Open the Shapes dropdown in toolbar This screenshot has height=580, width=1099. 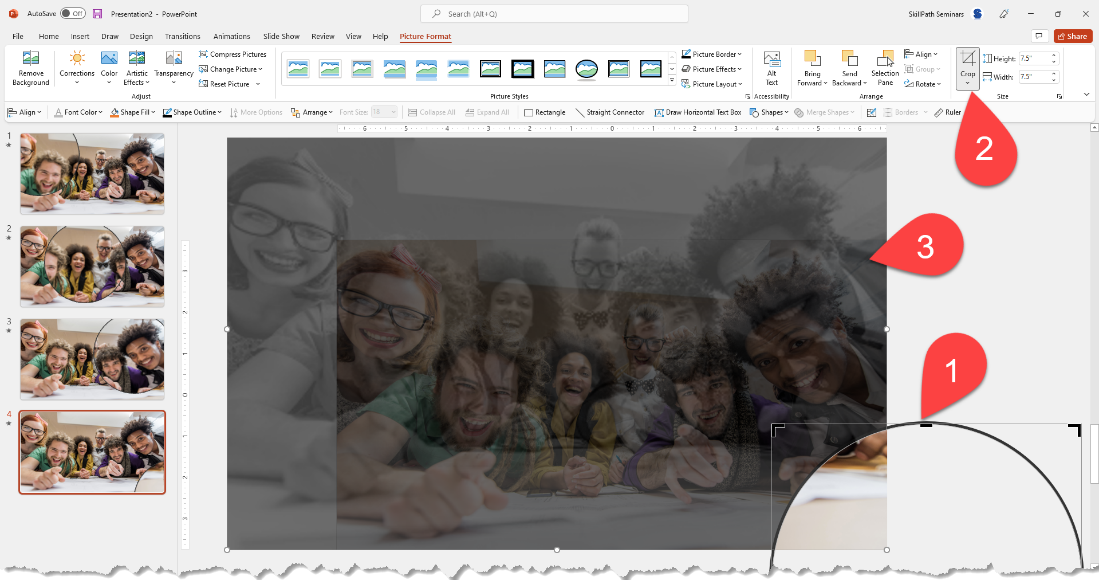click(769, 112)
